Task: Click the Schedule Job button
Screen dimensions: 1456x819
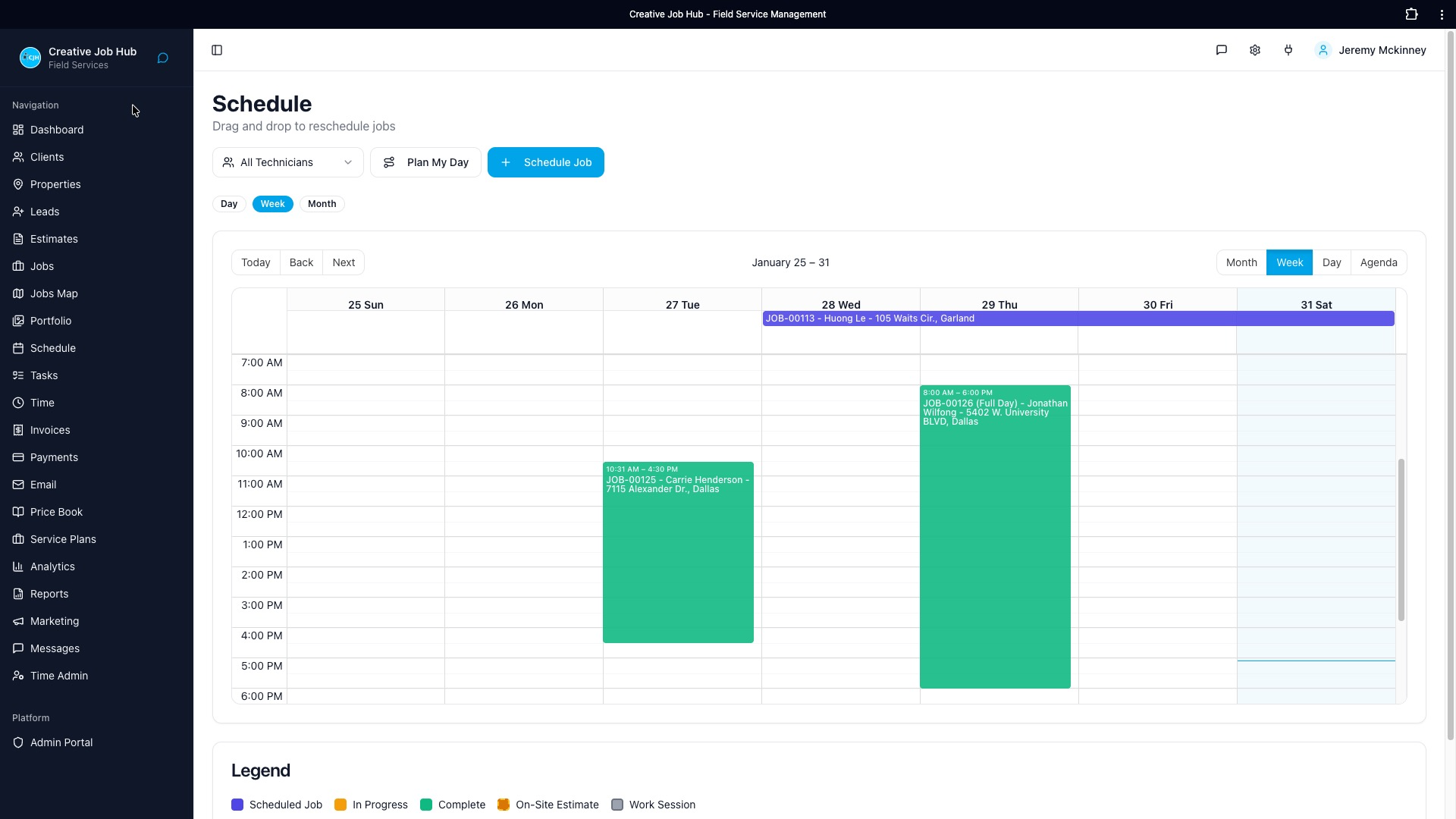Action: coord(545,162)
